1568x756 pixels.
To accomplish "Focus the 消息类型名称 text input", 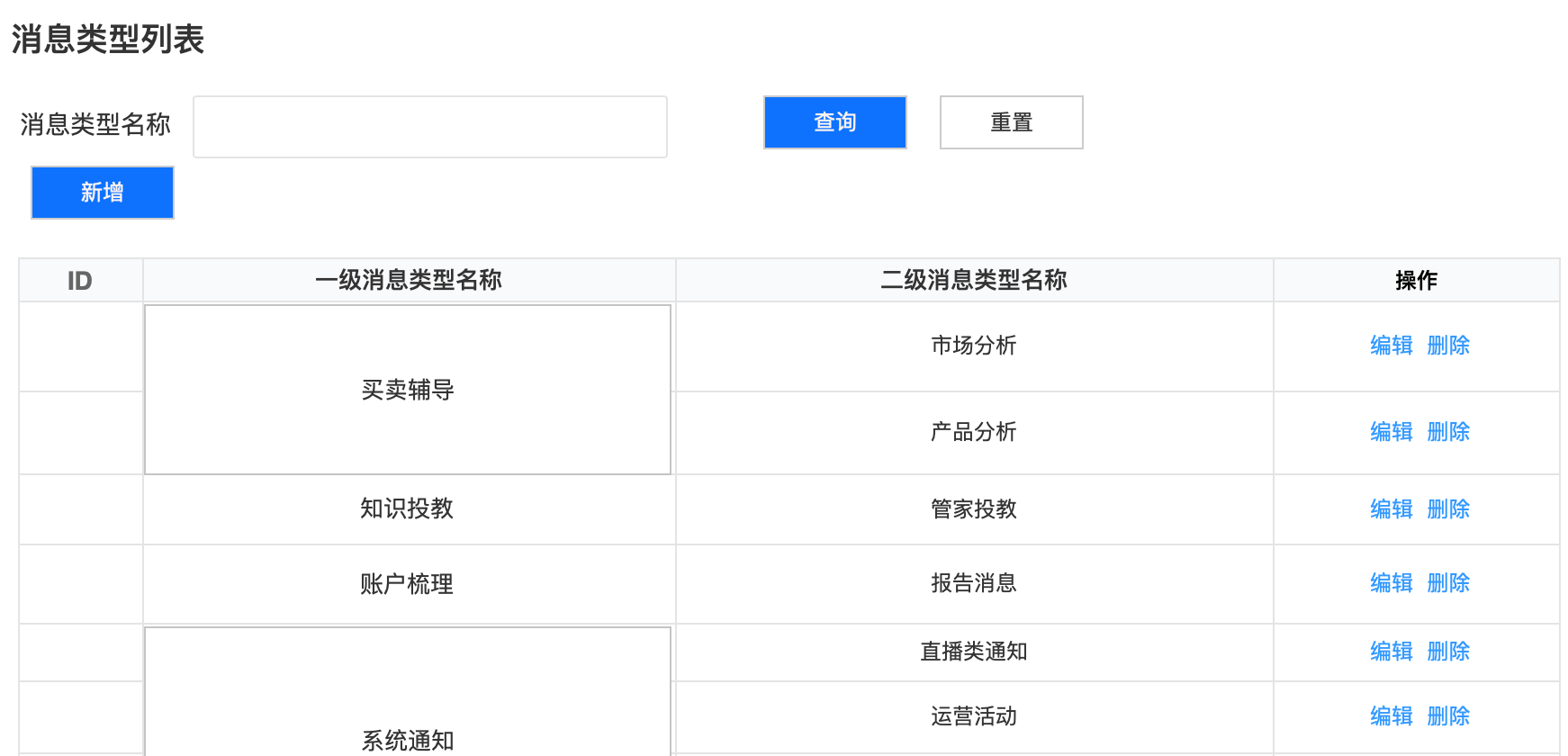I will point(429,127).
